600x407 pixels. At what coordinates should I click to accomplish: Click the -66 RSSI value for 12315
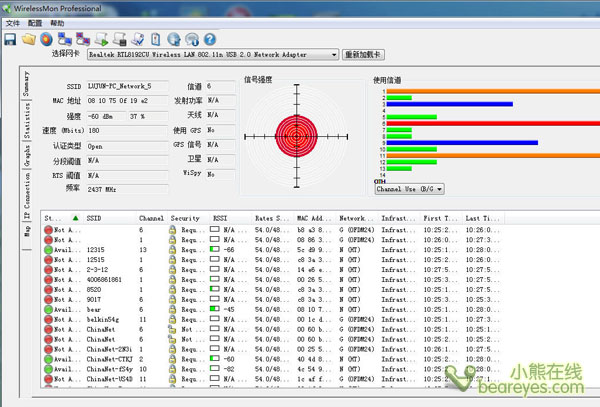(229, 250)
